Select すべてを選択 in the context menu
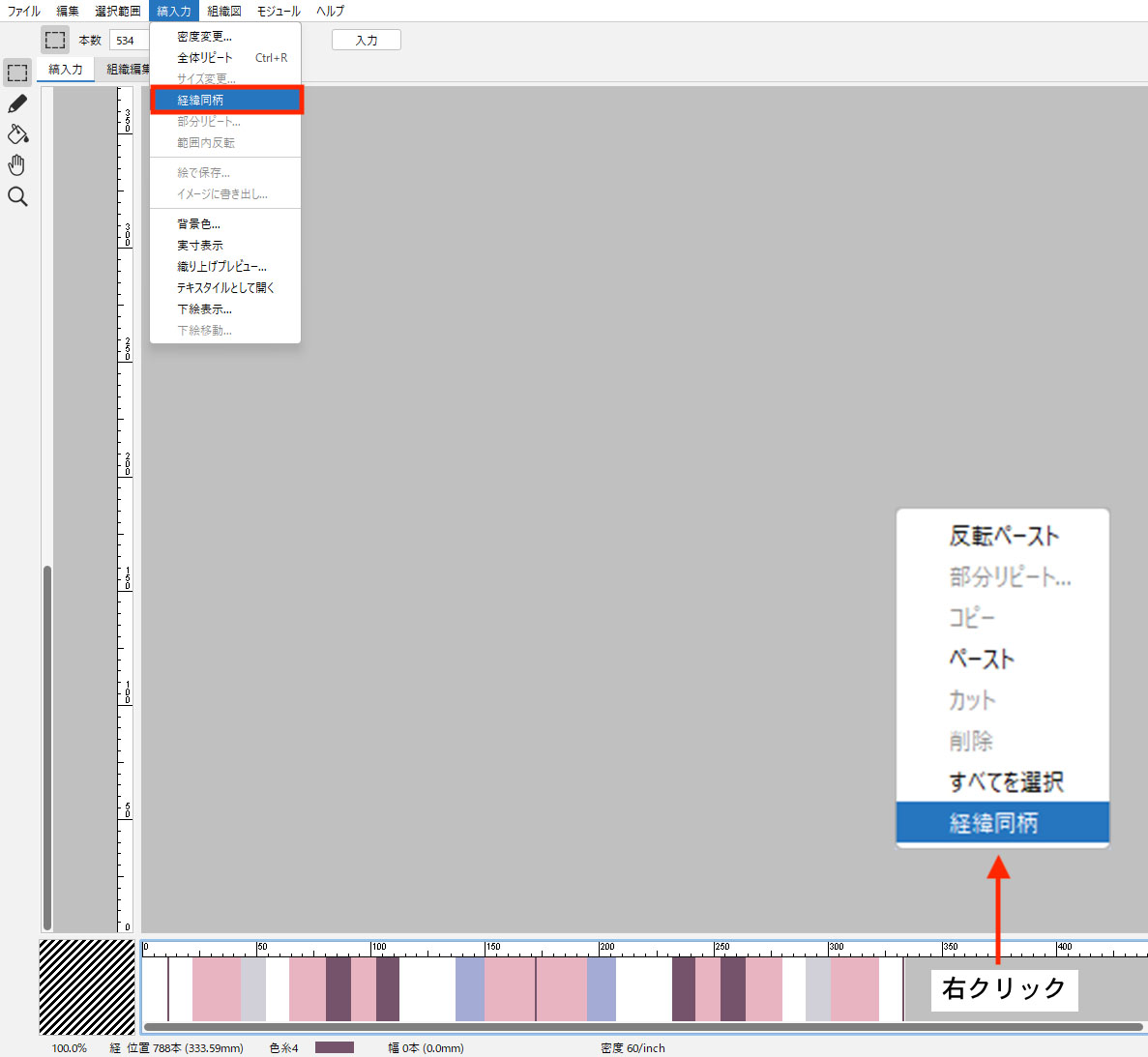Image resolution: width=1148 pixels, height=1057 pixels. [x=1006, y=781]
